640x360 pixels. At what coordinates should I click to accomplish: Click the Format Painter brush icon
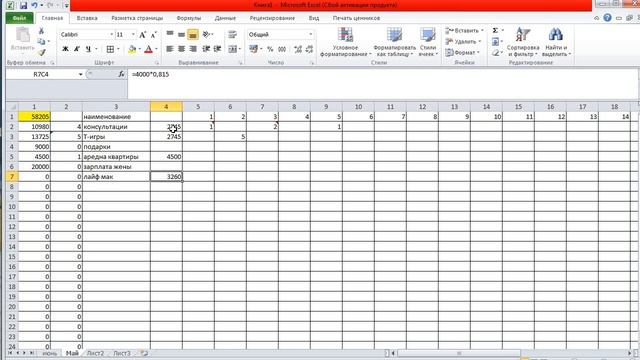click(42, 53)
